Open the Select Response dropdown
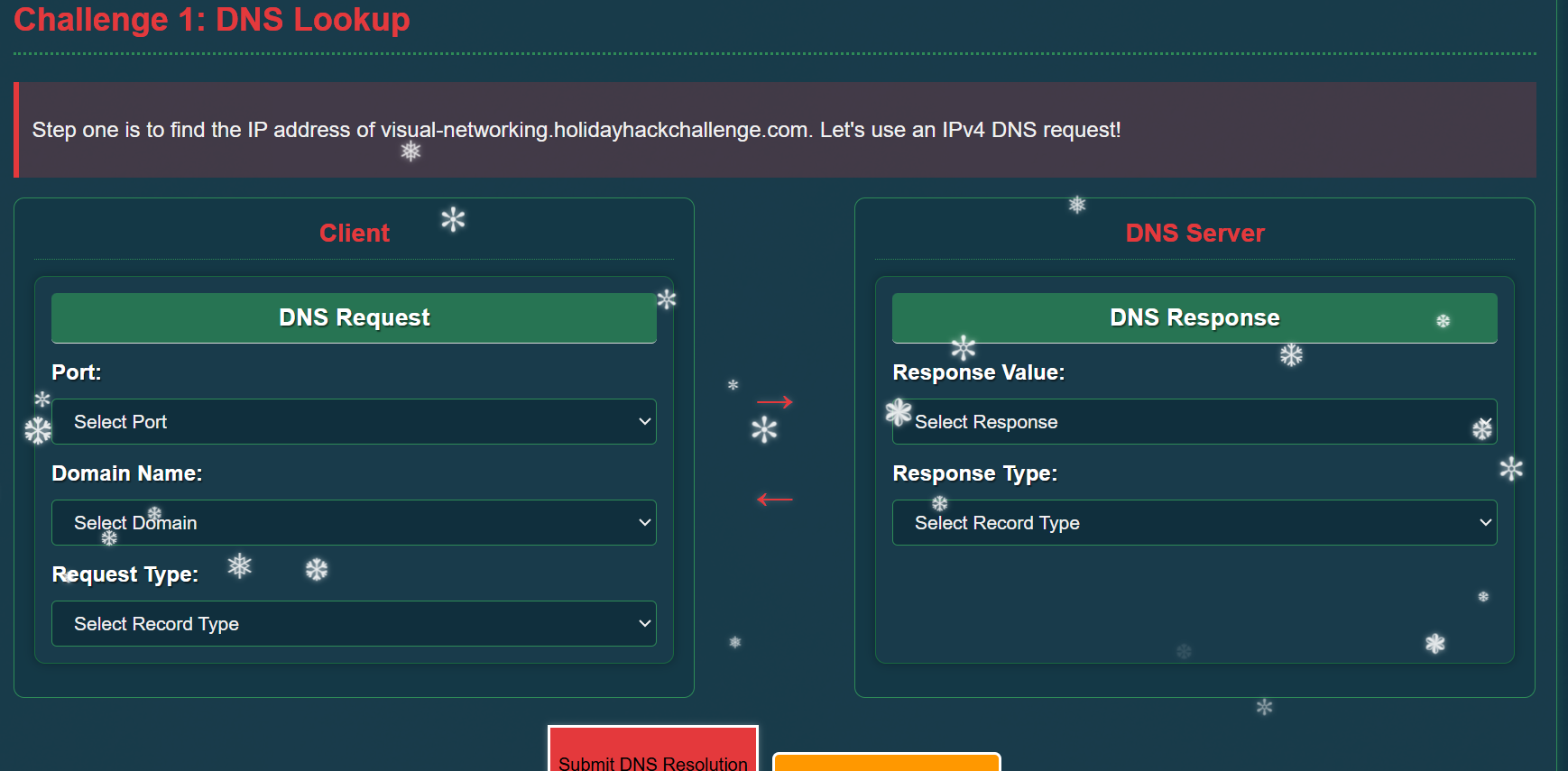1568x771 pixels. (x=1194, y=421)
